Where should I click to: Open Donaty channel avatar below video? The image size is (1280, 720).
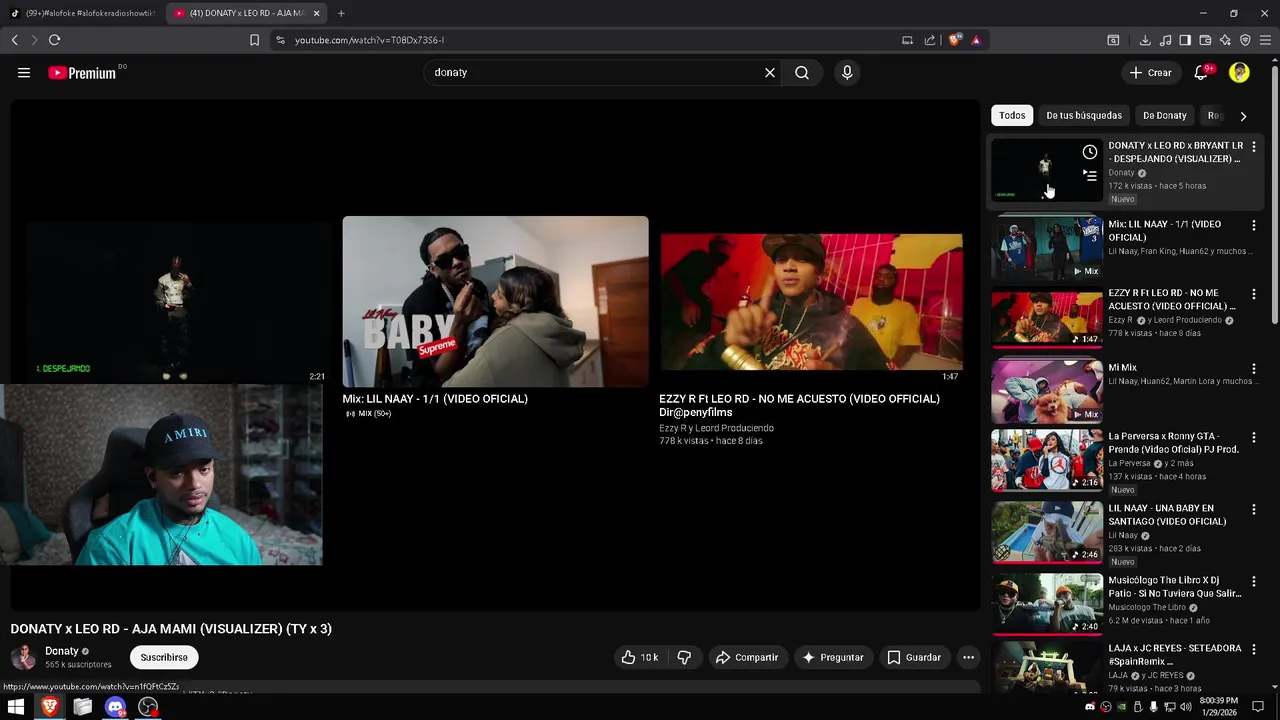(23, 657)
